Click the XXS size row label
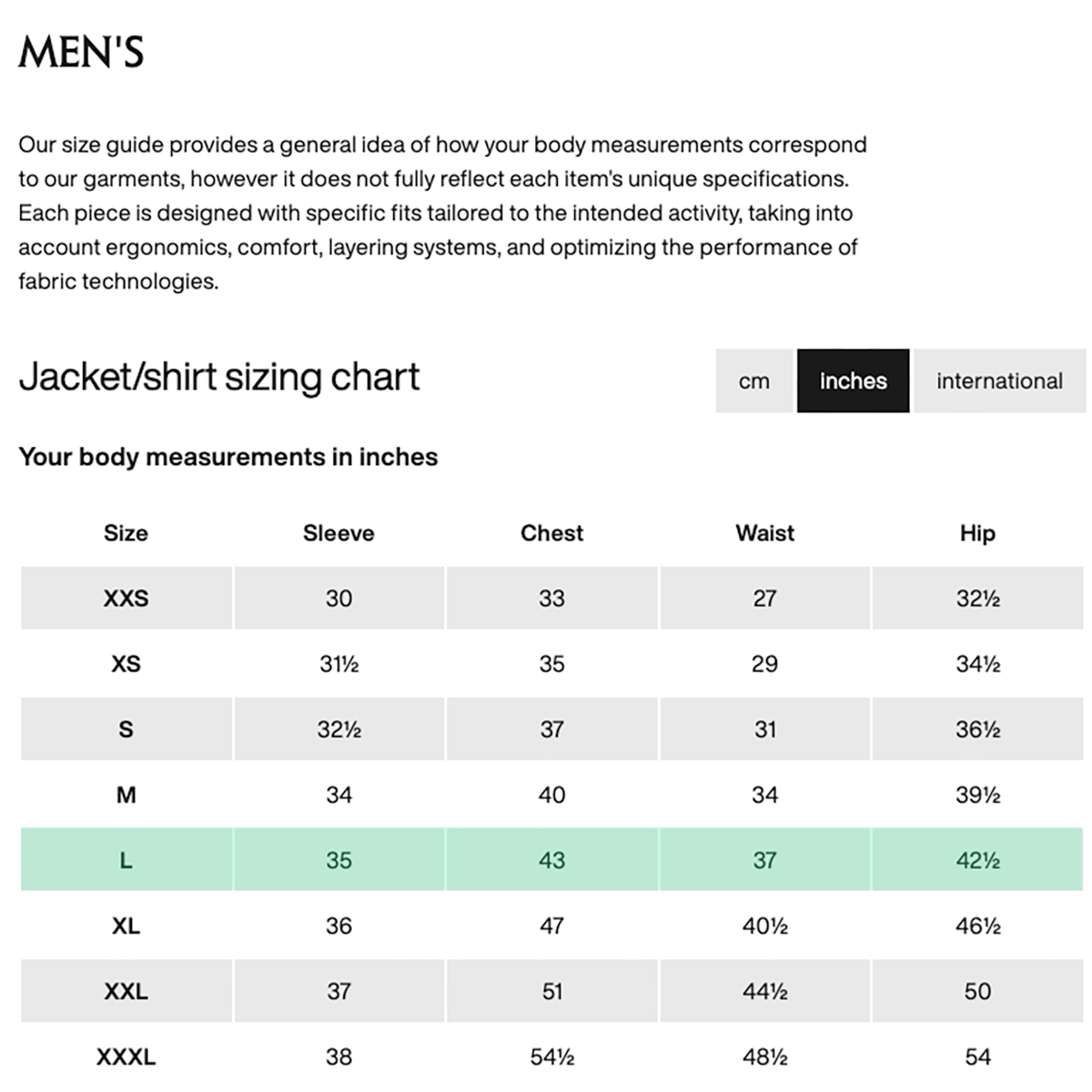1092x1092 pixels. click(x=126, y=599)
